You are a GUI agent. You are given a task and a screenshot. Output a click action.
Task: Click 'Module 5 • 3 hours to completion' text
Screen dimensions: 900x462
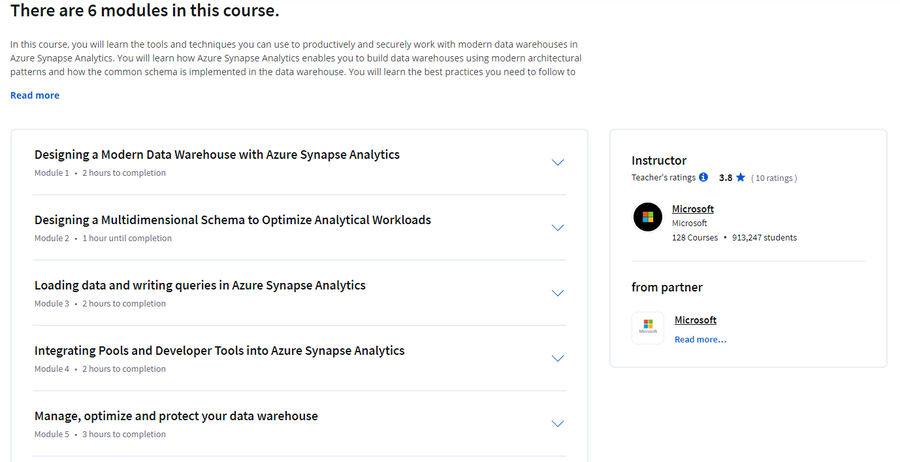click(100, 434)
